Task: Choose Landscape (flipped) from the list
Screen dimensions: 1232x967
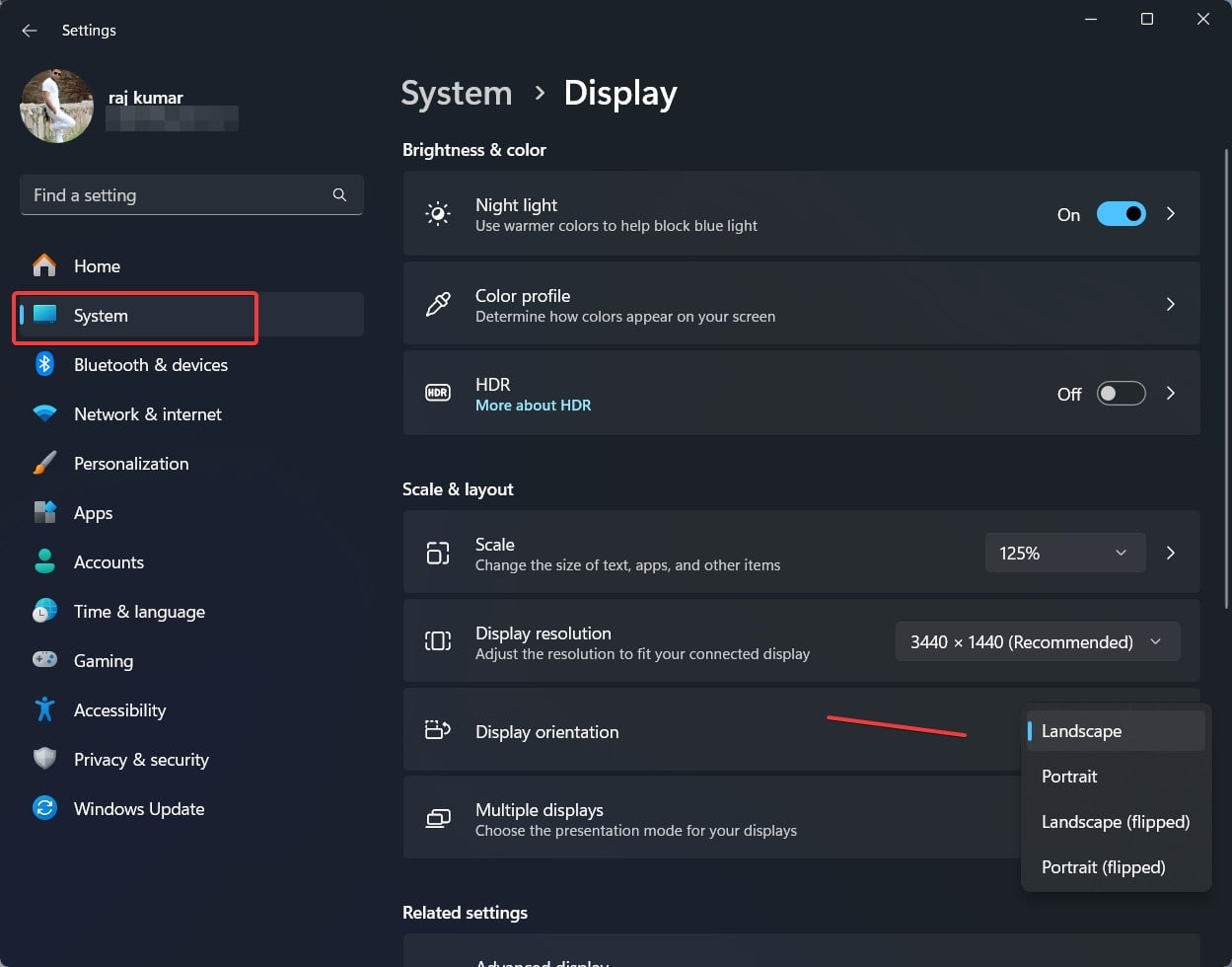Action: tap(1116, 822)
